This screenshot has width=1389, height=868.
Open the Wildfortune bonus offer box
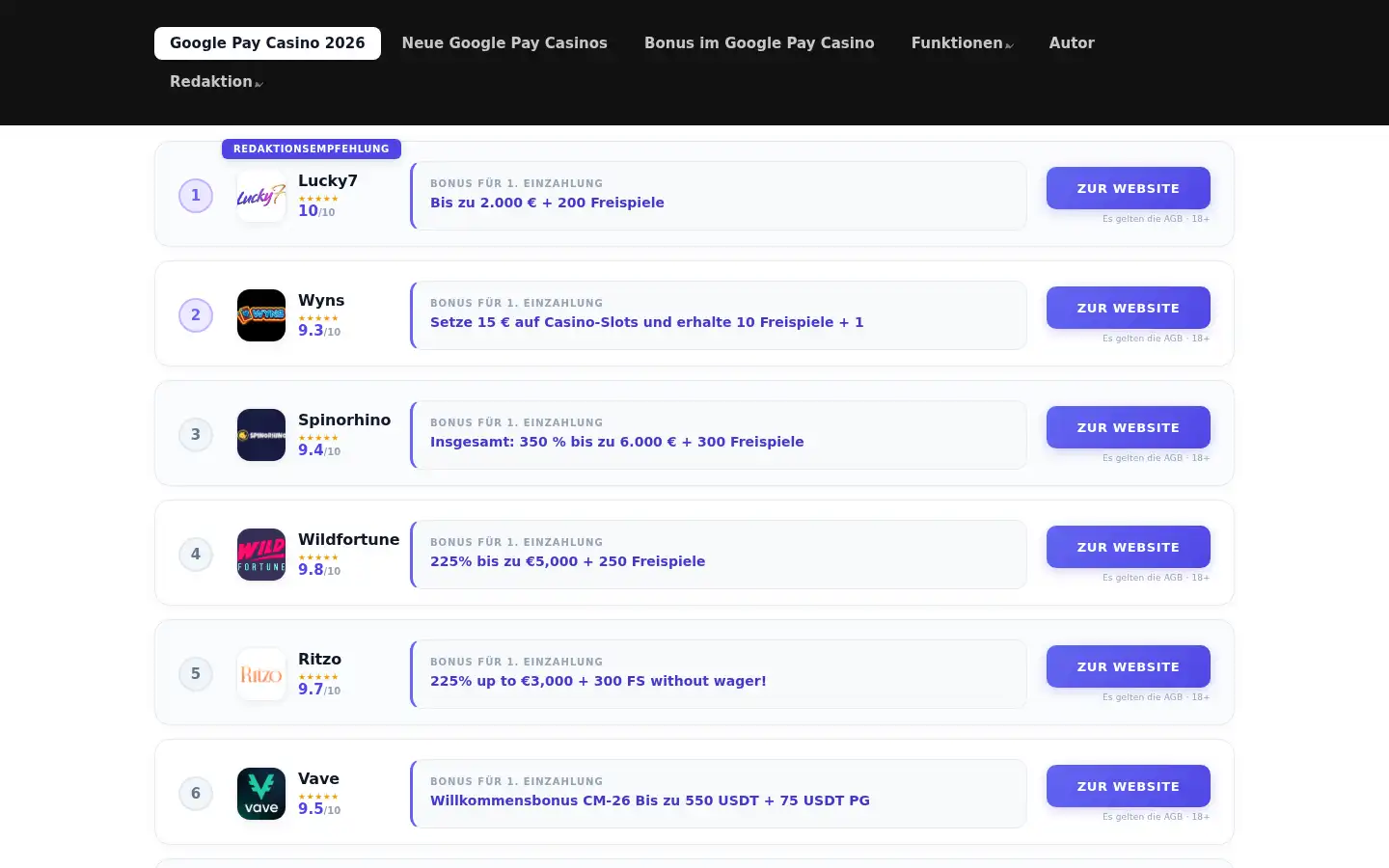(719, 555)
